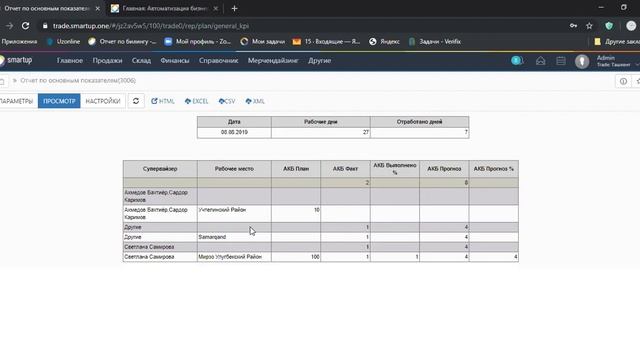Click the АКБ Прогноз % column header

click(494, 169)
